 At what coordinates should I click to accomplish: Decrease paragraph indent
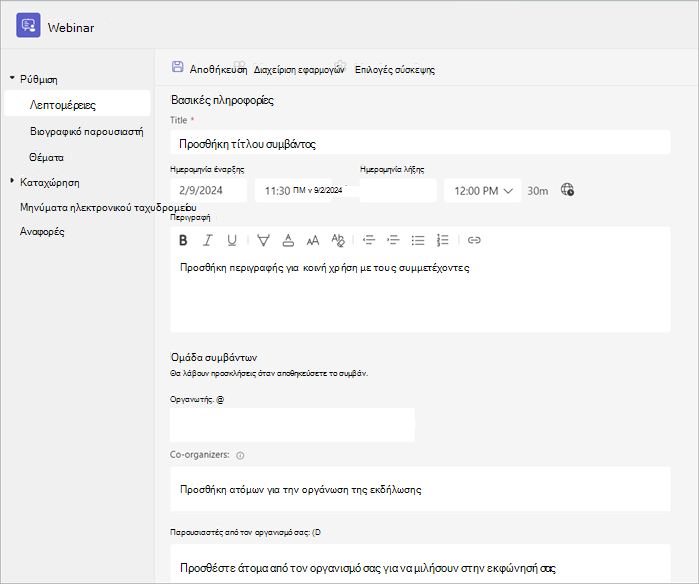click(369, 240)
